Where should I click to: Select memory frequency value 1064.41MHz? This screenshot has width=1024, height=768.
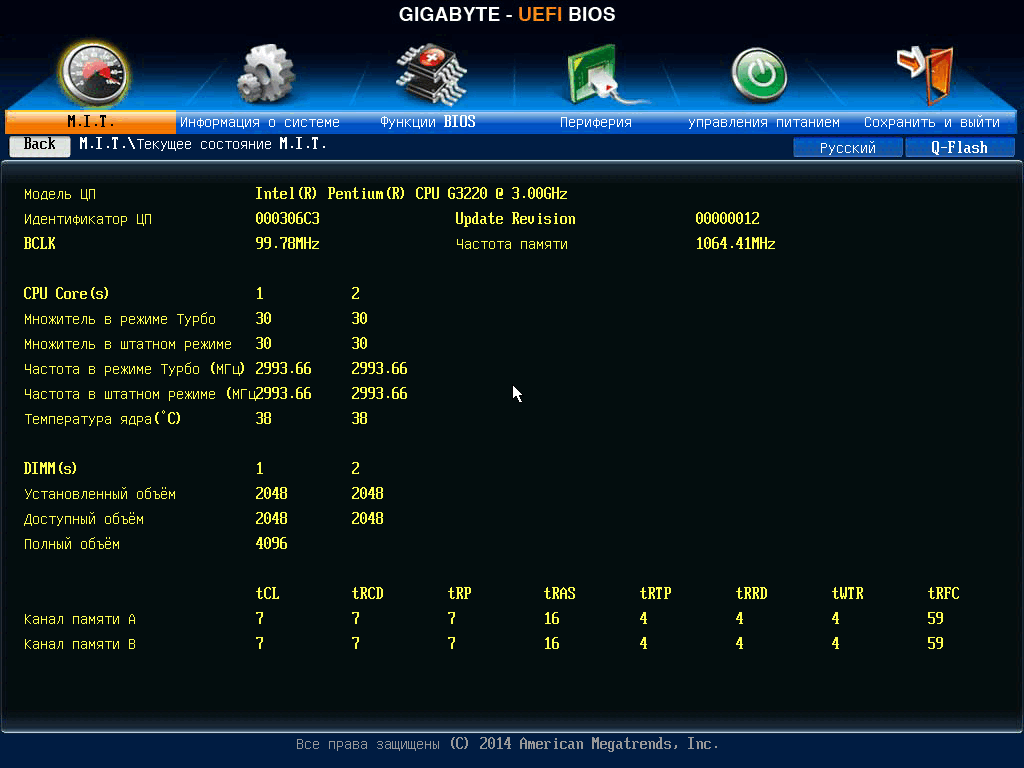click(x=735, y=244)
